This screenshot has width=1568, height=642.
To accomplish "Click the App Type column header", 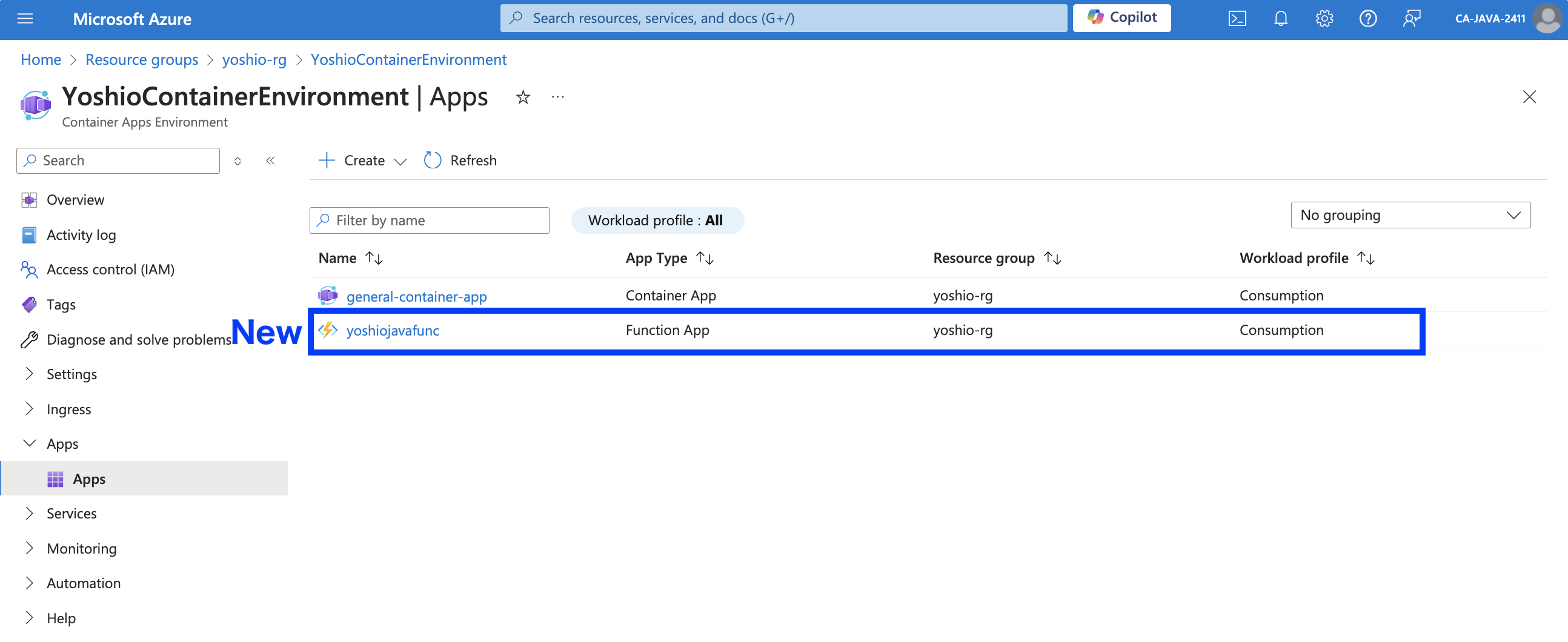I will pyautogui.click(x=656, y=258).
